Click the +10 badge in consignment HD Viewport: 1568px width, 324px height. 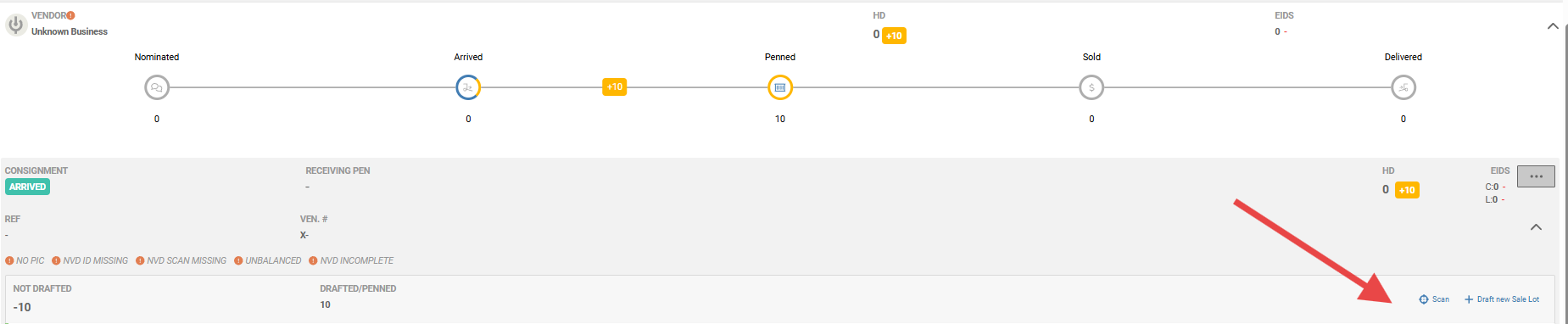click(1407, 190)
